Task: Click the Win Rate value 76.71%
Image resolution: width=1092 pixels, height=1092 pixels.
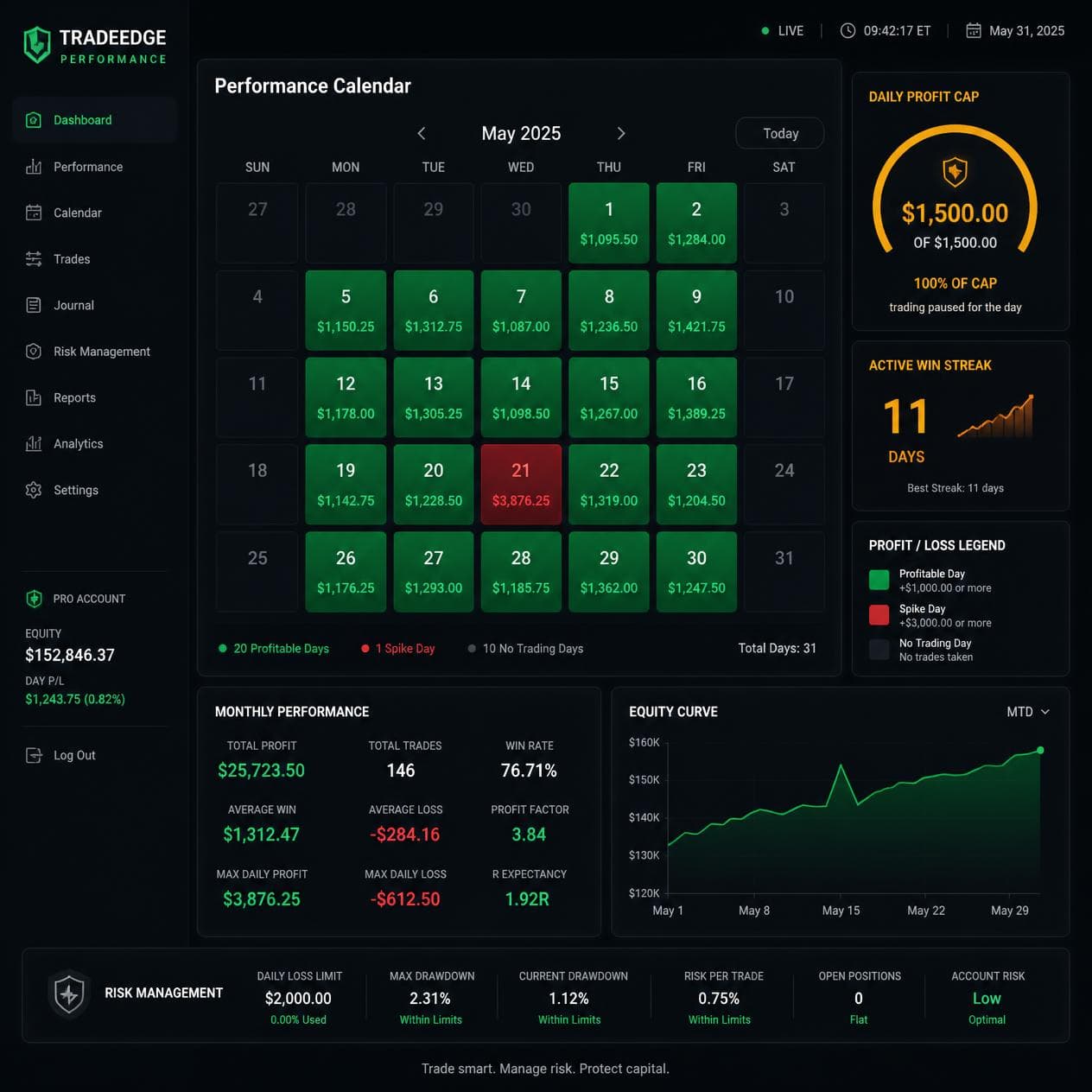Action: tap(530, 771)
